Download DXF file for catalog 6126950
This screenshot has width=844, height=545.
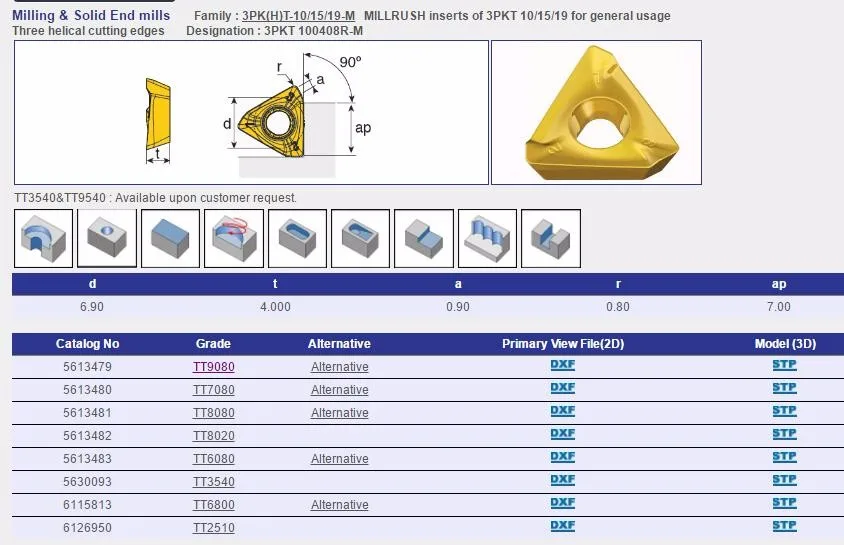562,526
